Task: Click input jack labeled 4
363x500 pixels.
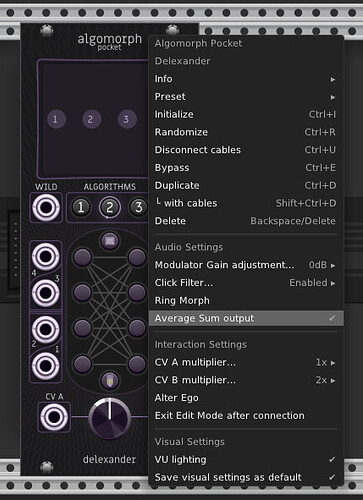Action: 46,257
